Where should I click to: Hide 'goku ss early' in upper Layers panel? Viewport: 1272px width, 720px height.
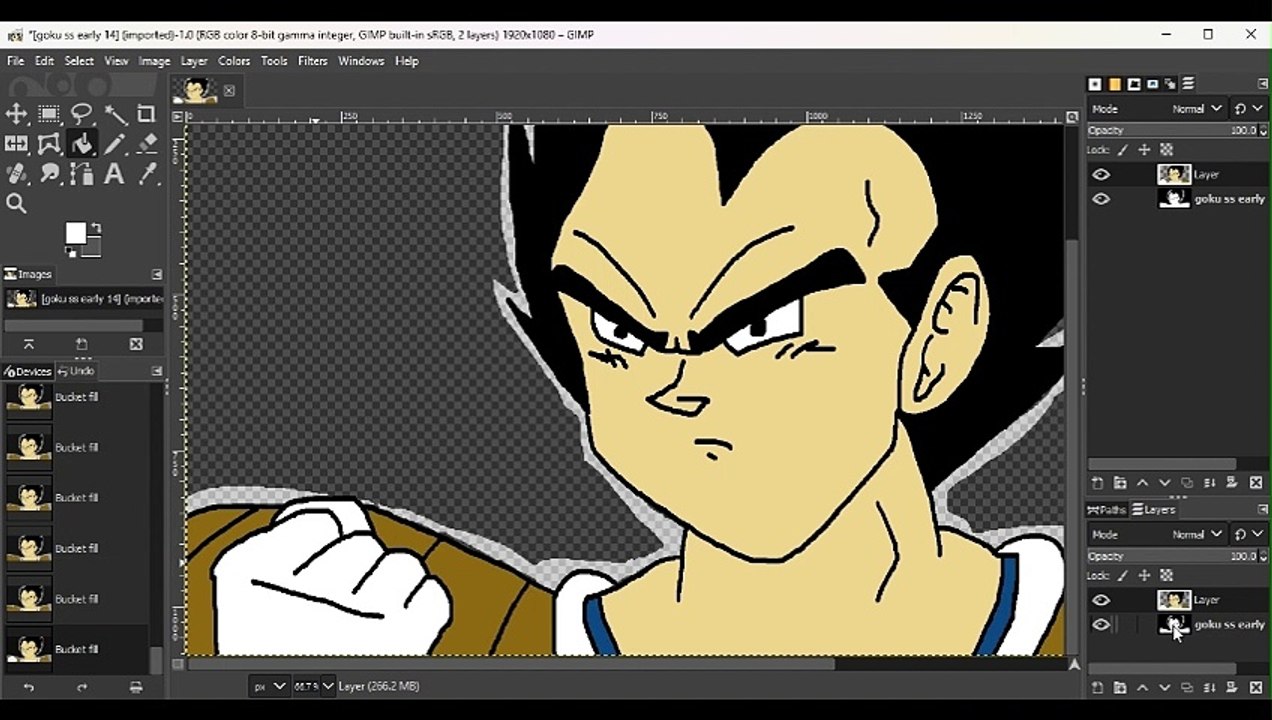pyautogui.click(x=1101, y=199)
